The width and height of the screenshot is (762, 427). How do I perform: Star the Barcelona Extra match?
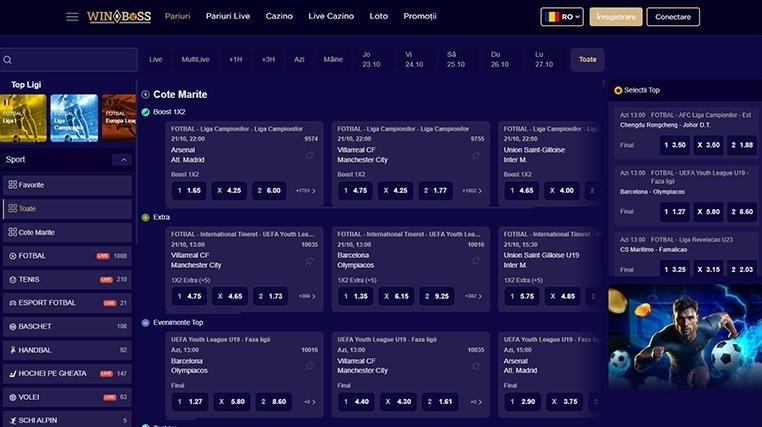point(476,260)
